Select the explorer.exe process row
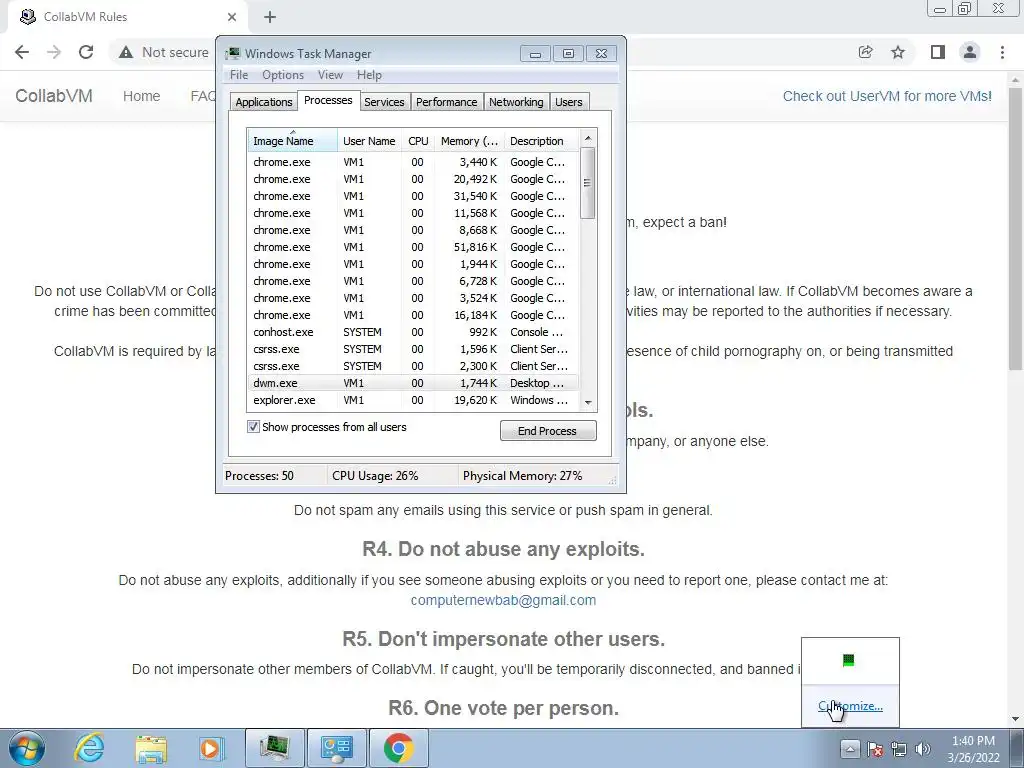The height and width of the screenshot is (768, 1024). coord(413,400)
